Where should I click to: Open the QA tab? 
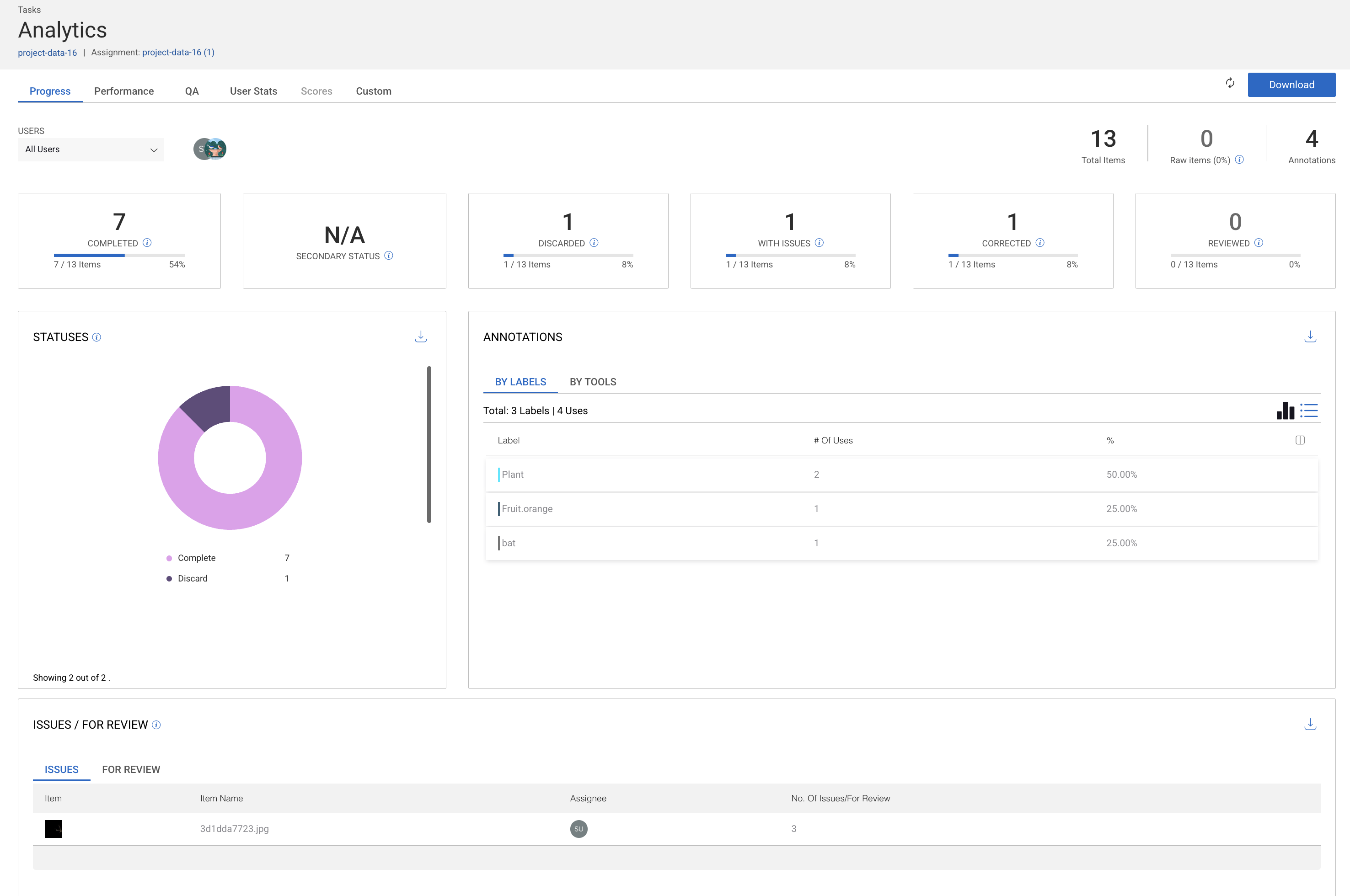[x=192, y=91]
